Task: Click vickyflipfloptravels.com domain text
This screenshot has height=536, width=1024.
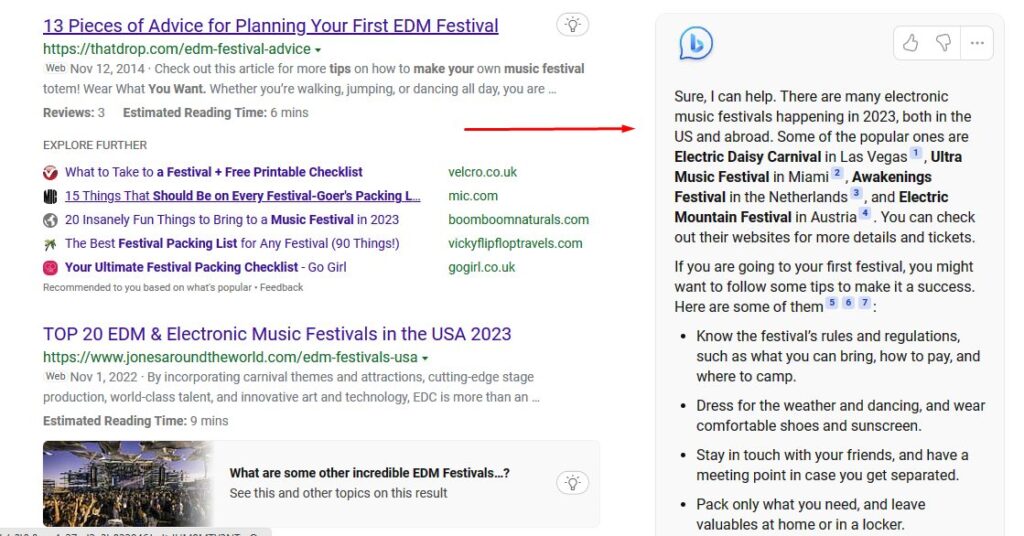Action: click(515, 244)
